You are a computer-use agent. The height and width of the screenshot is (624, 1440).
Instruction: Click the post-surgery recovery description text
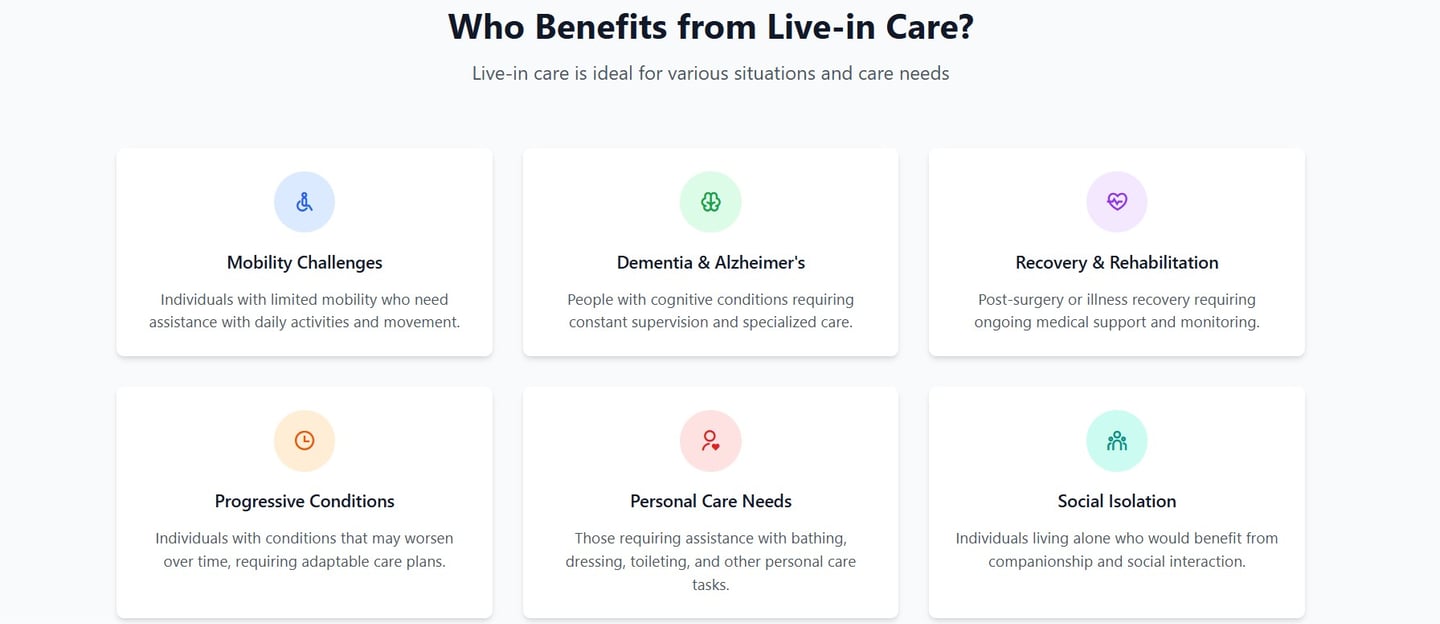pos(1116,311)
